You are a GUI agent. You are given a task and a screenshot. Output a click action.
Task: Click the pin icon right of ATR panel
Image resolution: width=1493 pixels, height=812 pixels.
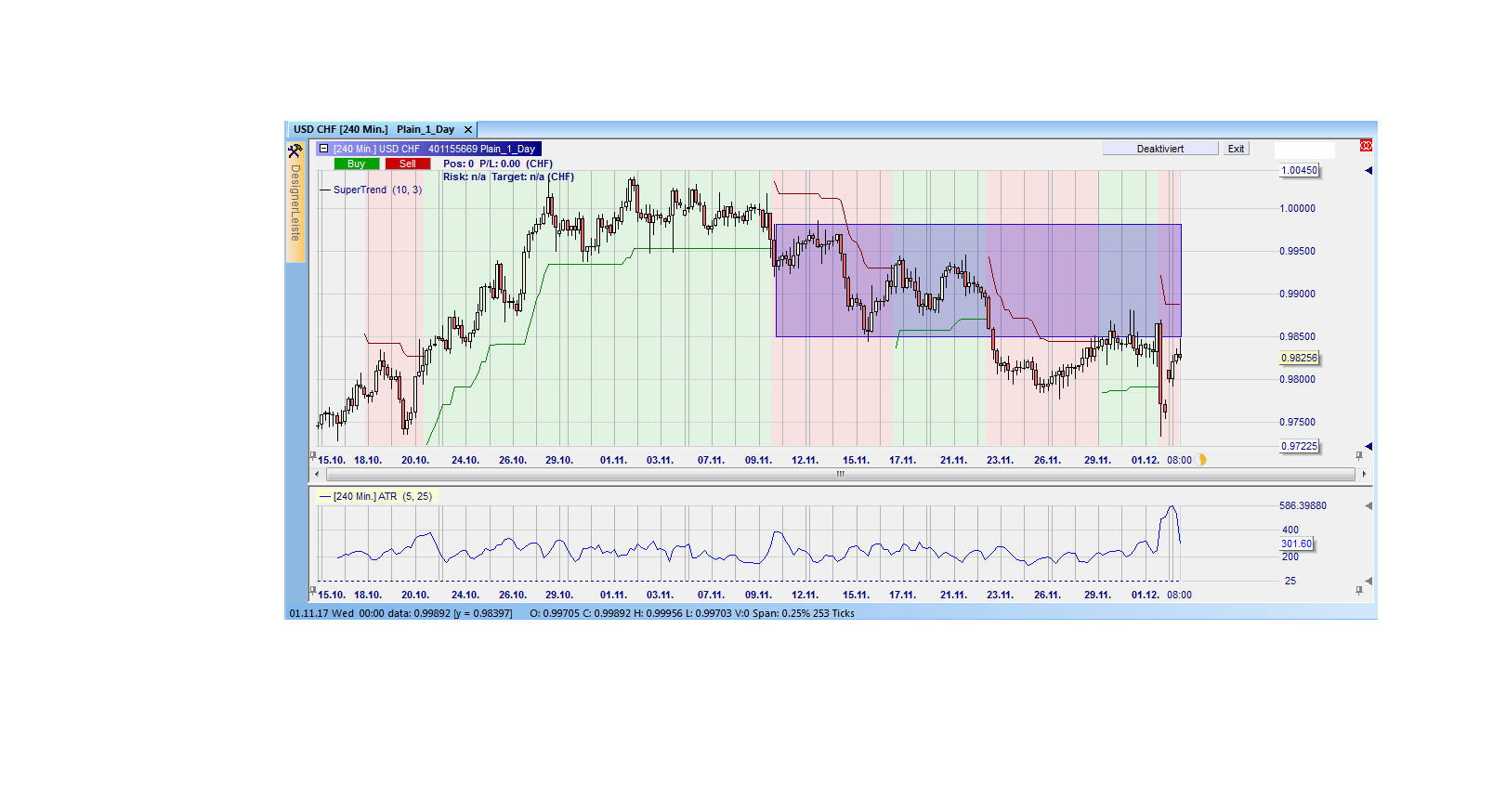coord(1359,590)
